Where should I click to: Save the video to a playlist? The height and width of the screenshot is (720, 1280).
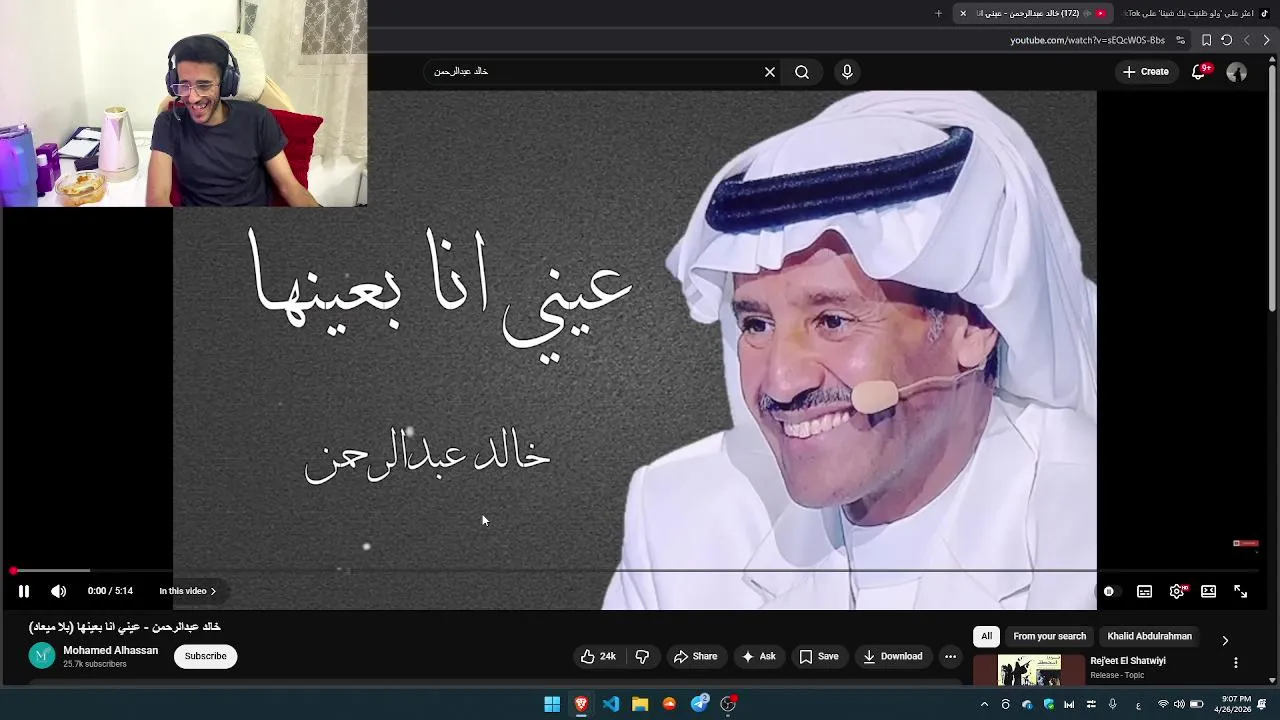tap(818, 656)
